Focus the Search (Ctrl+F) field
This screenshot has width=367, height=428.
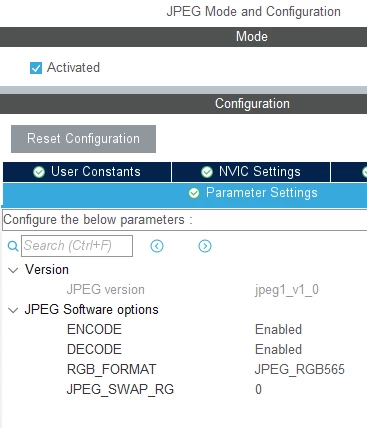pyautogui.click(x=77, y=246)
